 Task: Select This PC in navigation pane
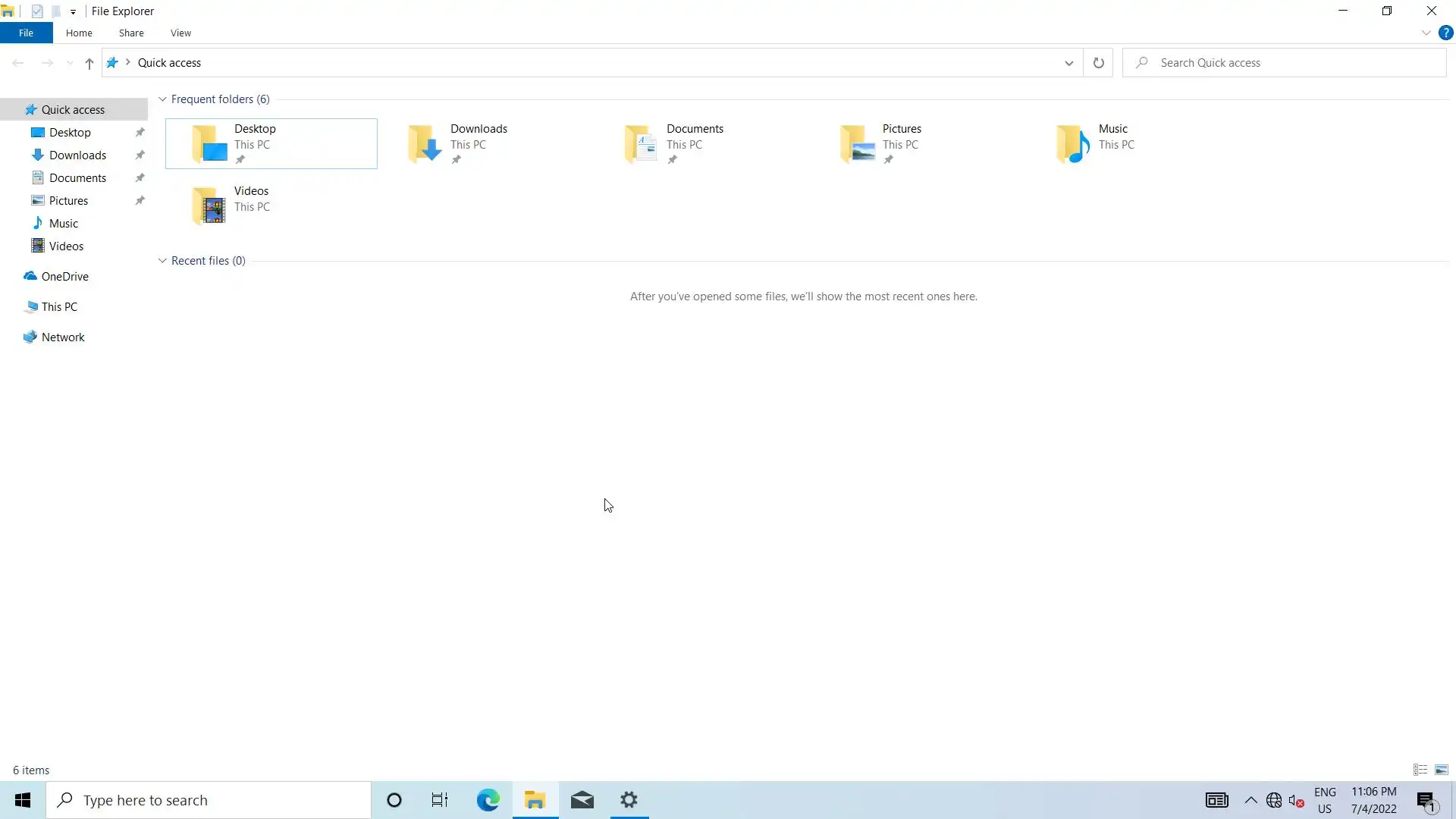point(59,306)
